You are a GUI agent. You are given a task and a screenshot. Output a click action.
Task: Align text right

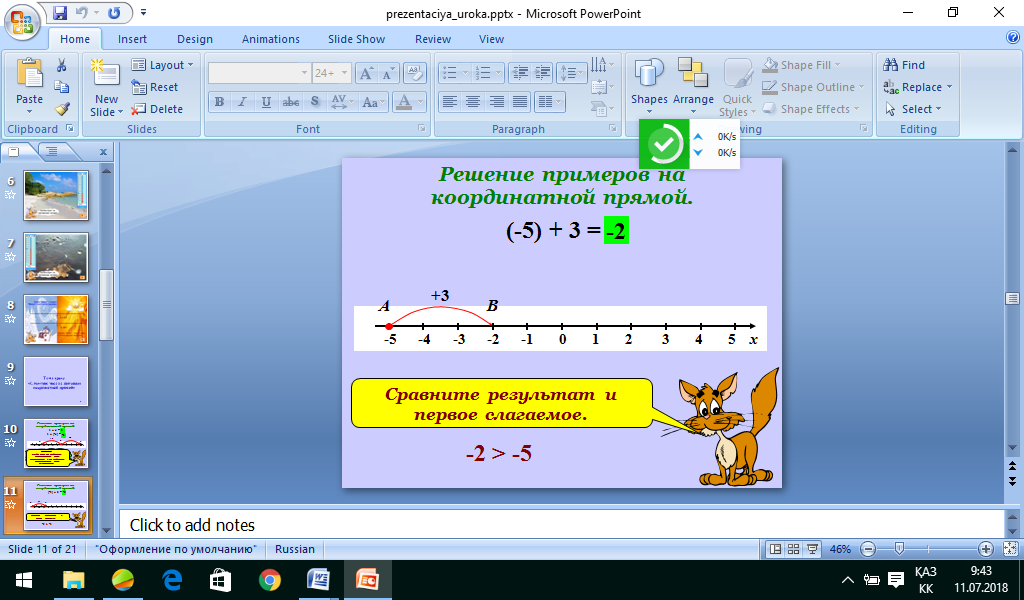(x=496, y=102)
